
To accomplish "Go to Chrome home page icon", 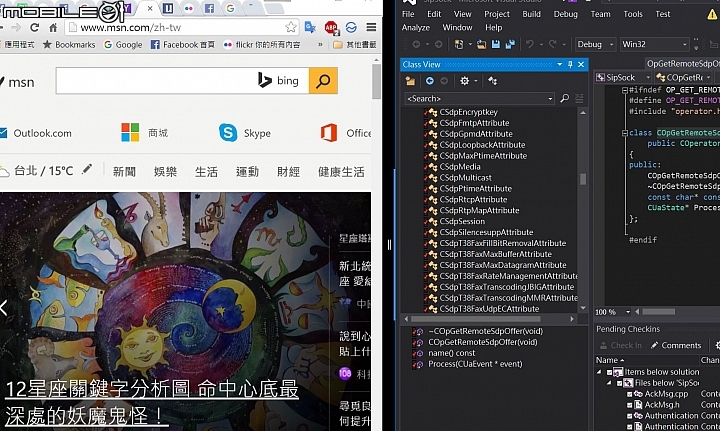I will [x=53, y=28].
